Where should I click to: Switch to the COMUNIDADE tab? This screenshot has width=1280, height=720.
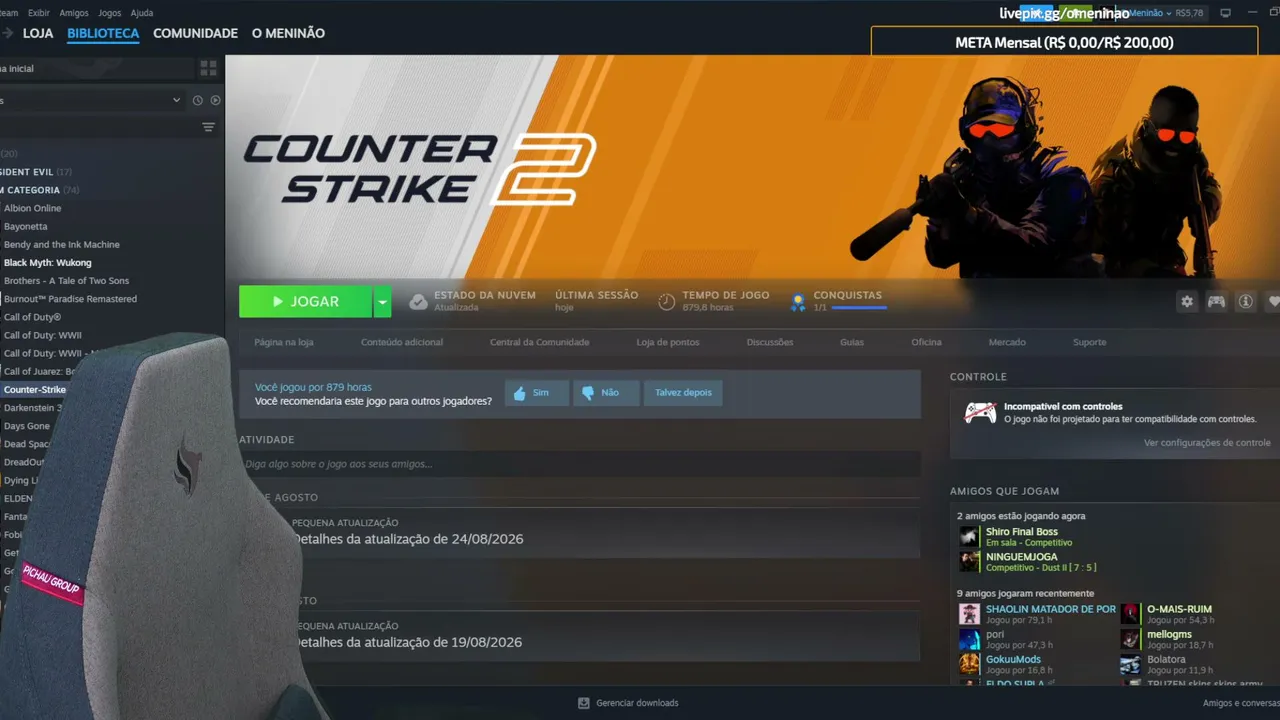click(195, 33)
